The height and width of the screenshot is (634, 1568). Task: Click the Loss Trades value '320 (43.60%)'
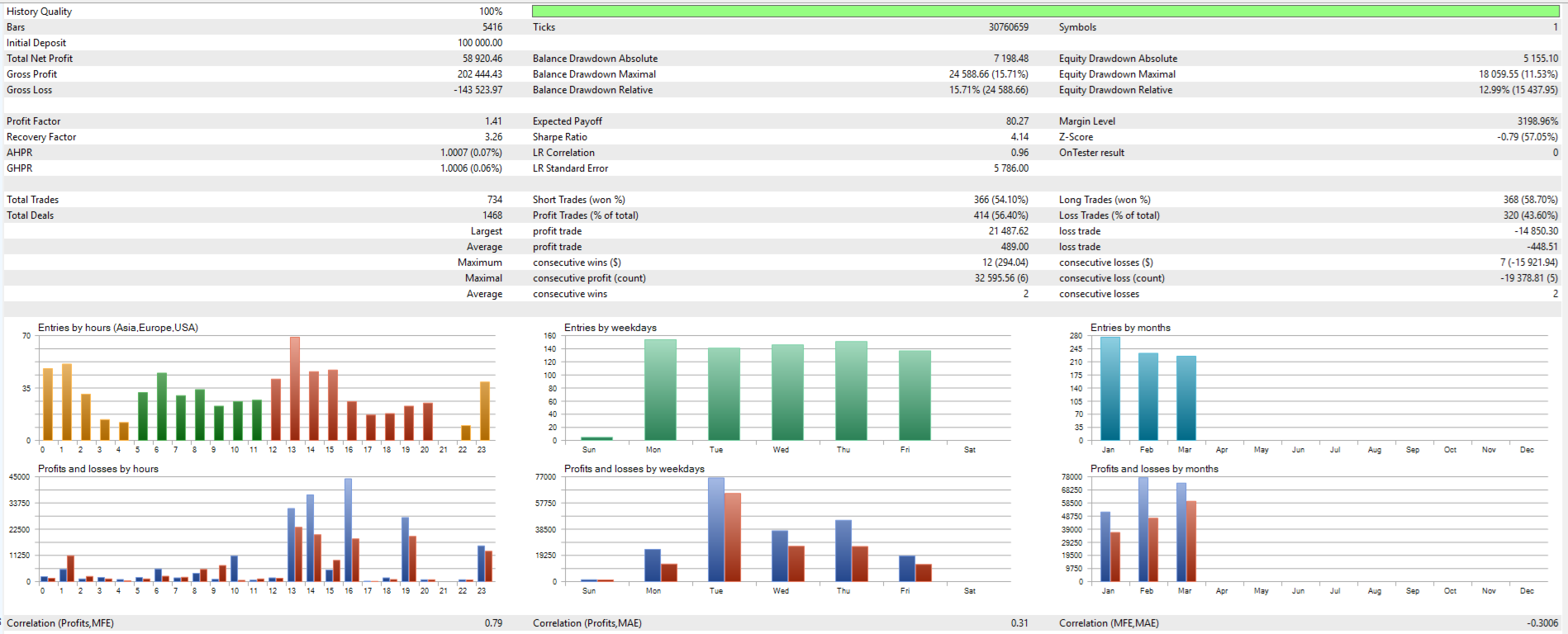pyautogui.click(x=1531, y=215)
